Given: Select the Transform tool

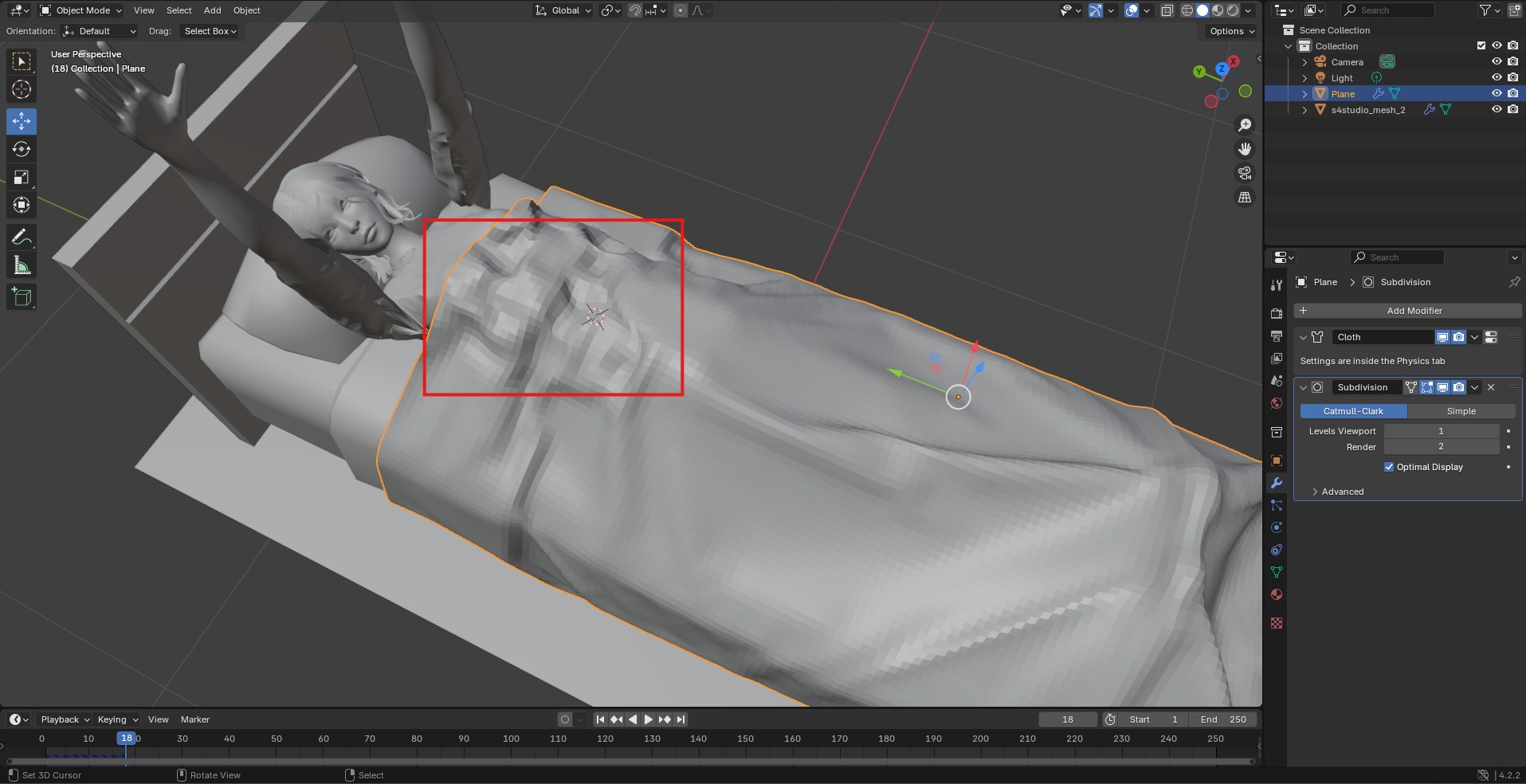Looking at the screenshot, I should coord(22,205).
